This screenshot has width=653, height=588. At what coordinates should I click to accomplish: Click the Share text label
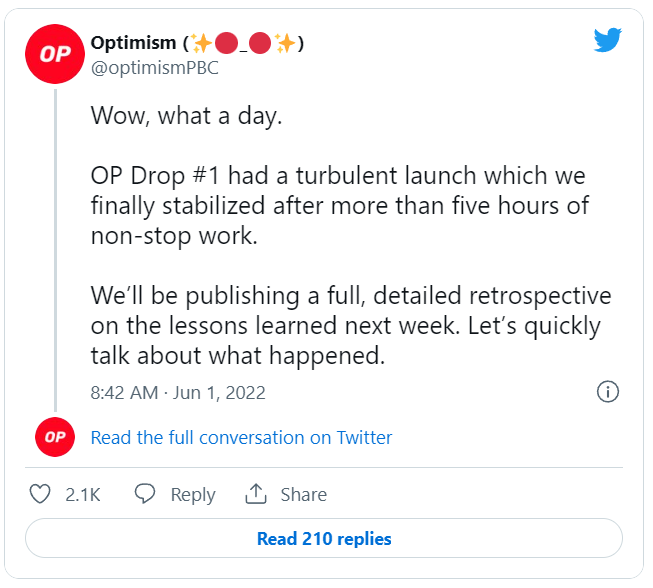pos(304,495)
